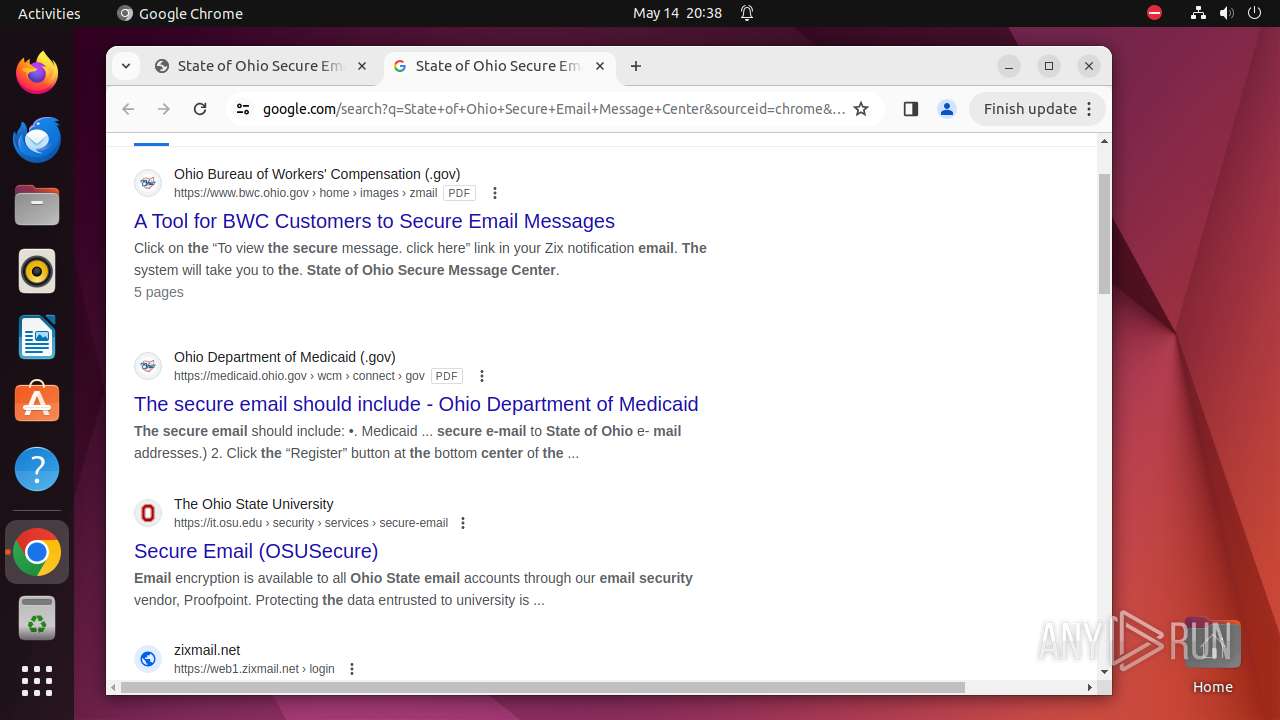Open notifications bell in top bar
Image resolution: width=1280 pixels, height=720 pixels.
click(x=747, y=13)
